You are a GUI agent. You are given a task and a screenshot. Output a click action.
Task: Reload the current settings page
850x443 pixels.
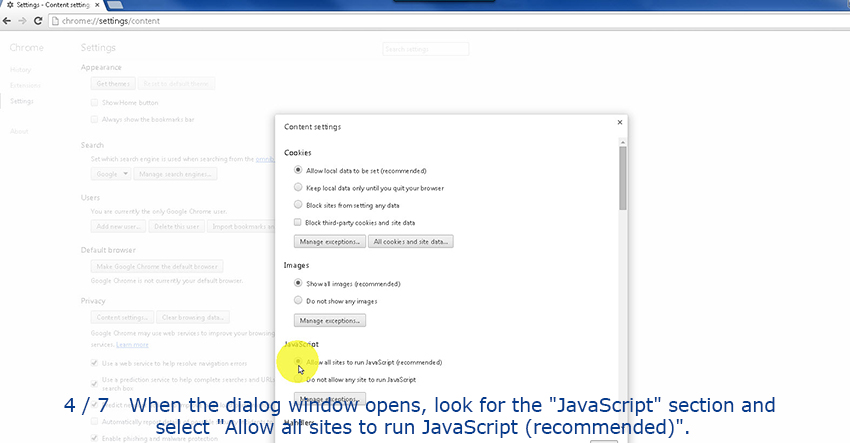[x=37, y=21]
